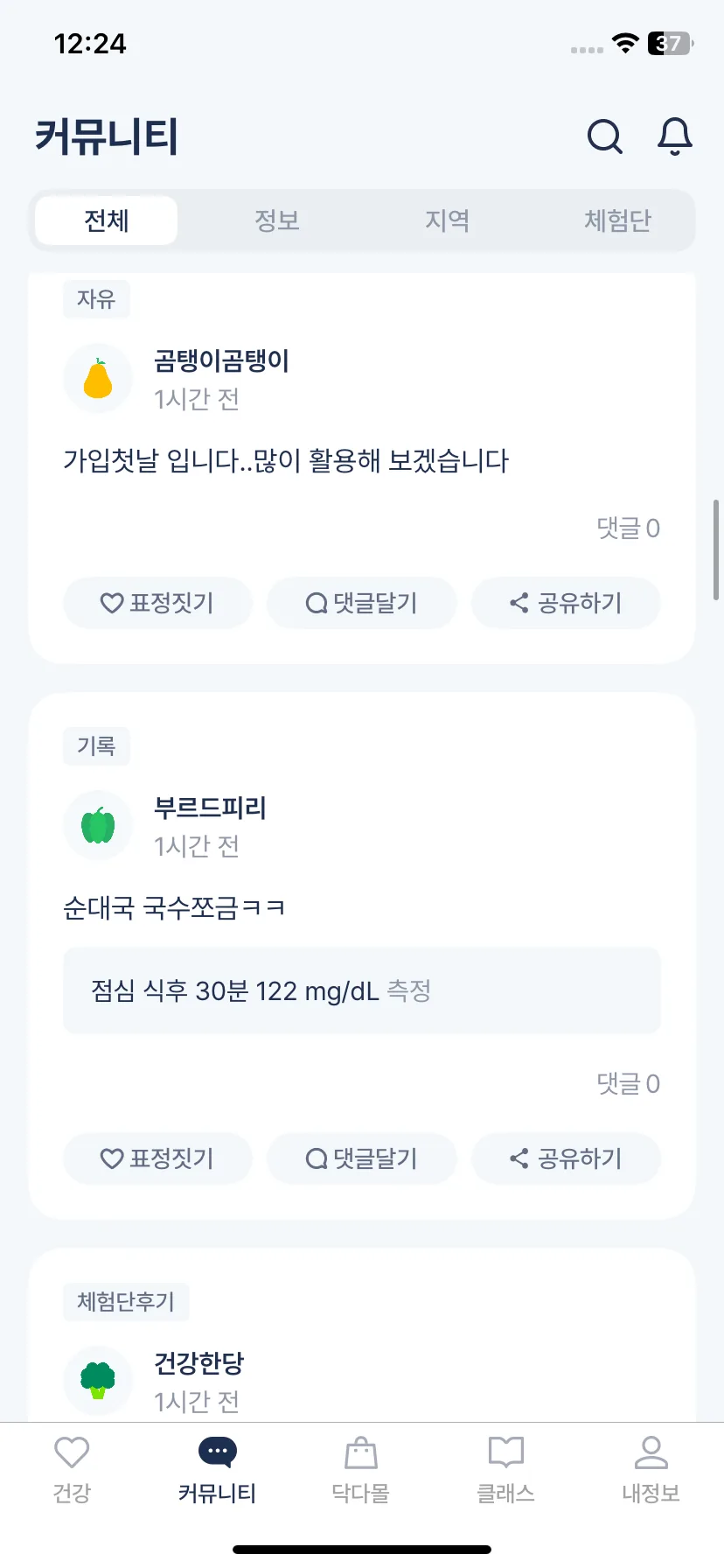Switch to the 정보 tab
This screenshot has width=724, height=1568.
pyautogui.click(x=277, y=220)
